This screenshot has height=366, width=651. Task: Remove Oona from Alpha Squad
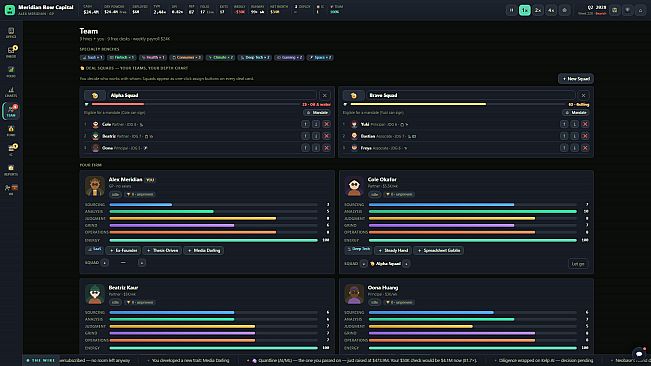[x=327, y=148]
